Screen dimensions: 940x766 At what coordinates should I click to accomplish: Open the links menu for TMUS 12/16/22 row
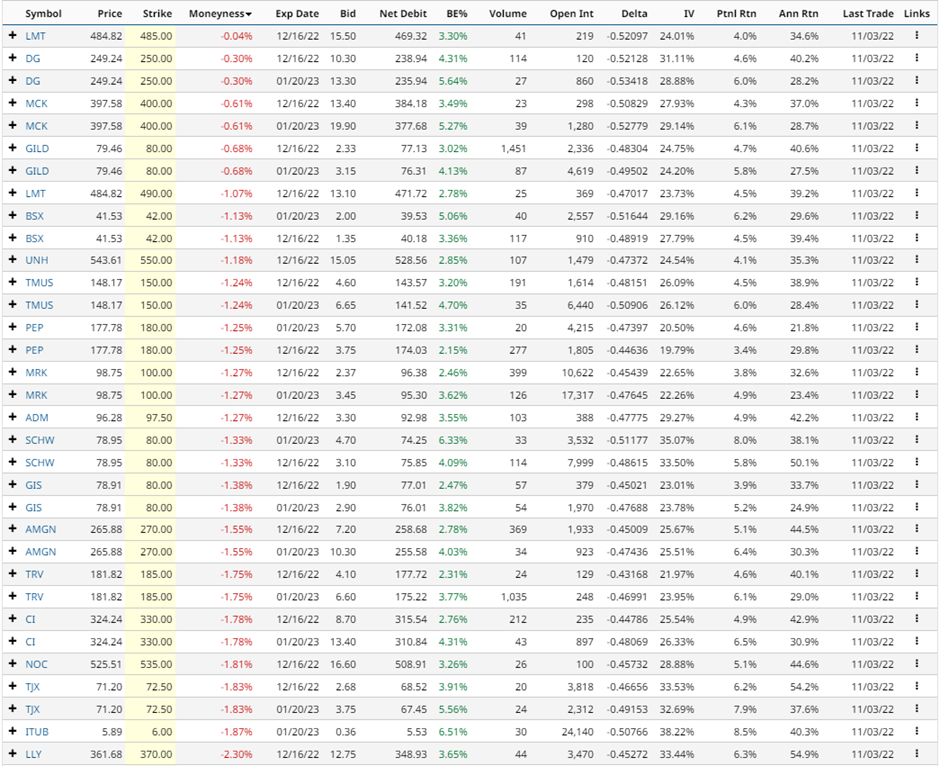click(x=917, y=282)
